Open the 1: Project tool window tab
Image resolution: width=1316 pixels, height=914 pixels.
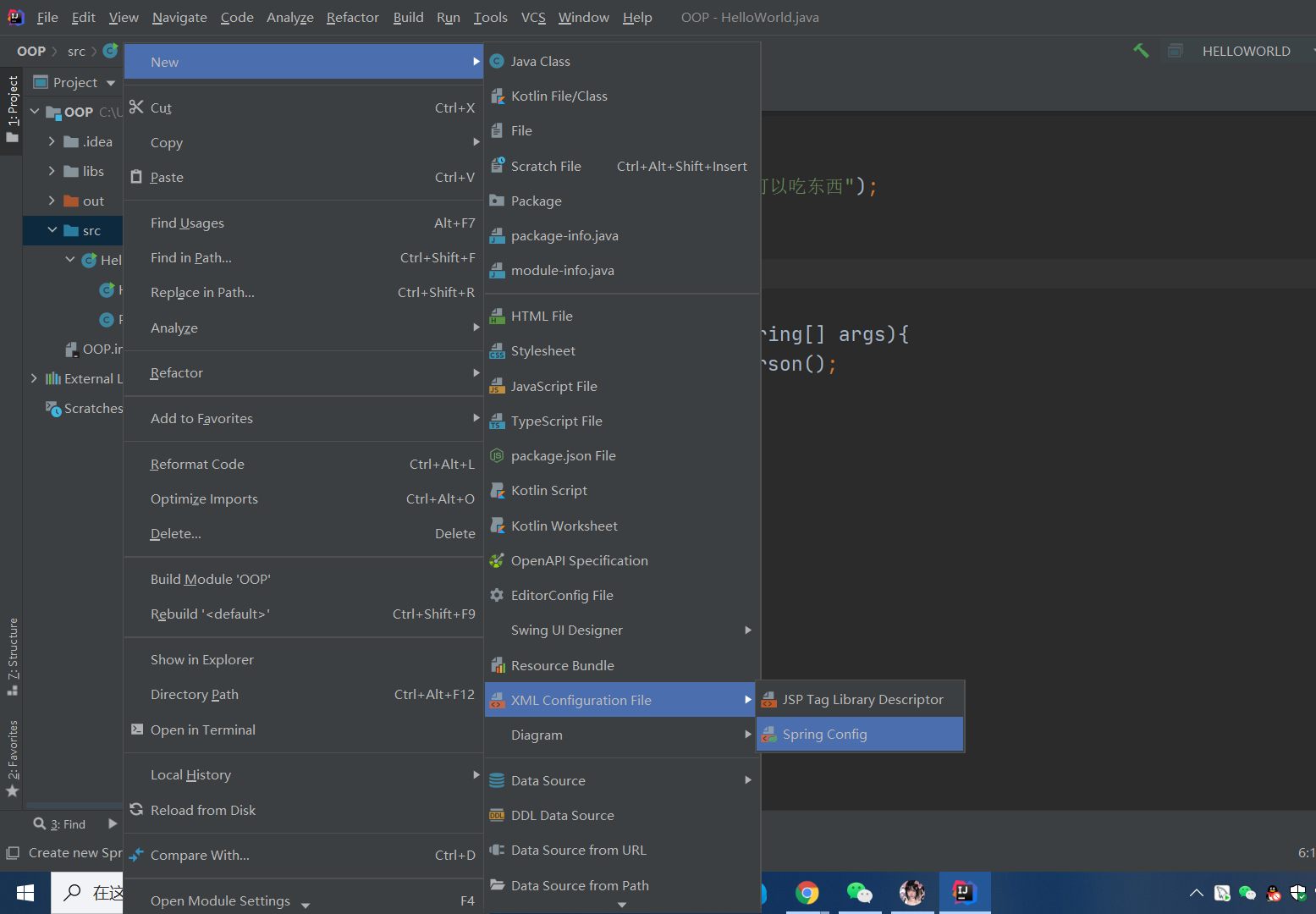point(12,108)
